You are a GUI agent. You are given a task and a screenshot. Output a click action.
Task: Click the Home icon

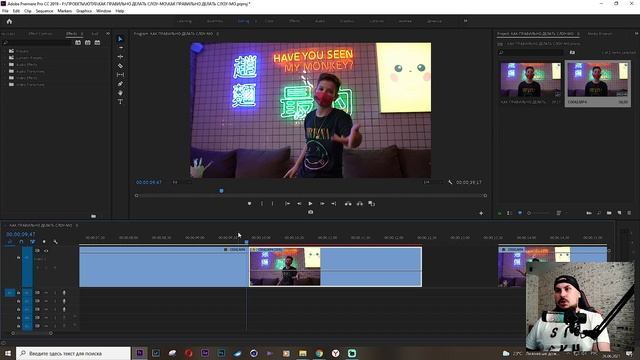[9, 21]
